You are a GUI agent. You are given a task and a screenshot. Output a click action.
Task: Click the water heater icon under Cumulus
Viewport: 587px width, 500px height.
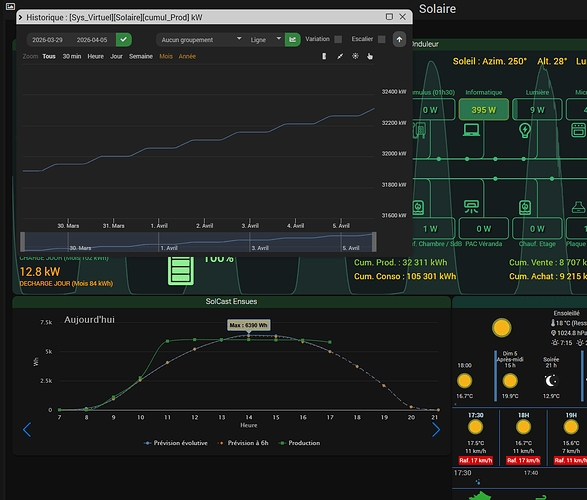click(420, 130)
